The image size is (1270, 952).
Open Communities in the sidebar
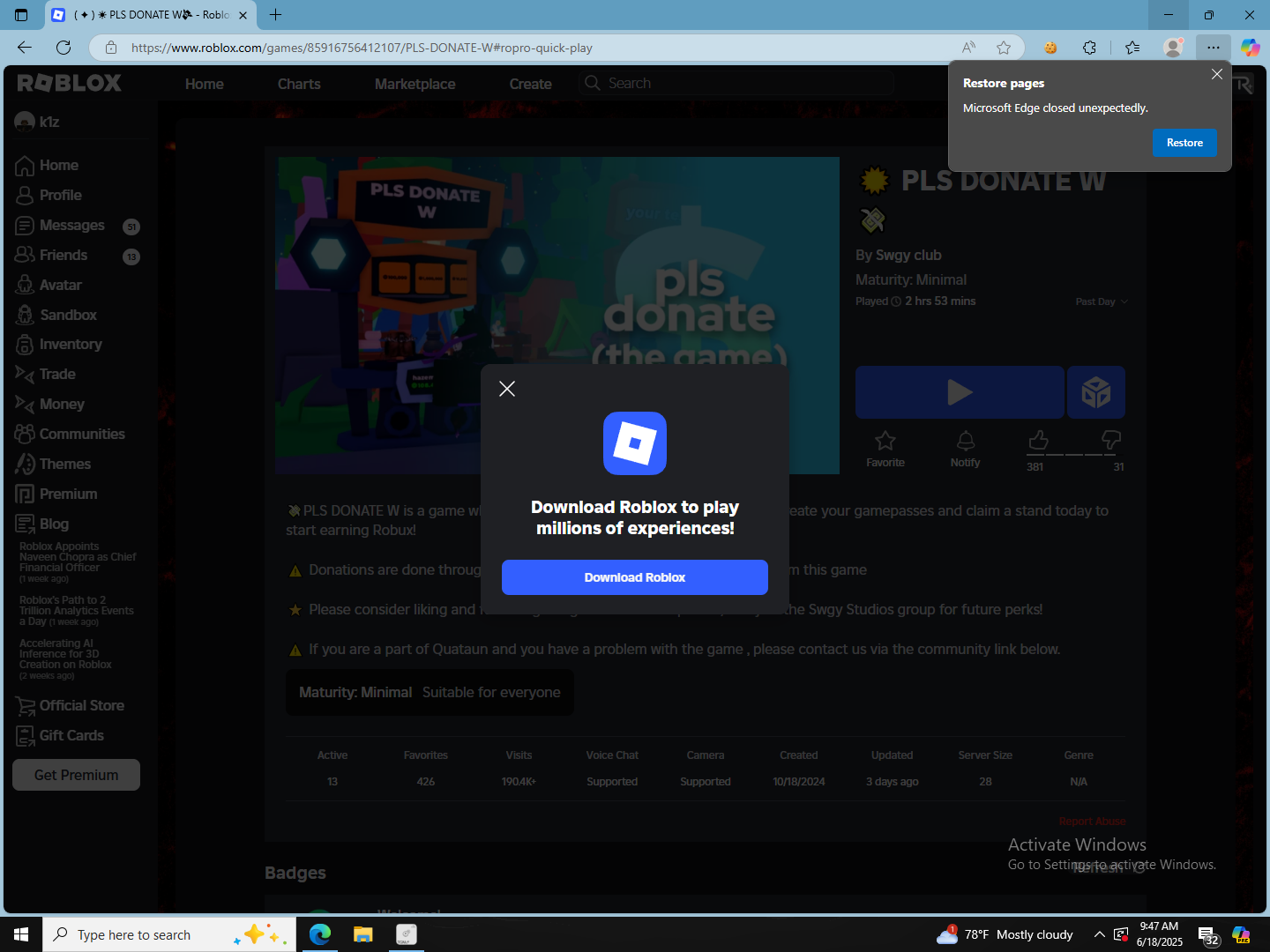pyautogui.click(x=71, y=435)
